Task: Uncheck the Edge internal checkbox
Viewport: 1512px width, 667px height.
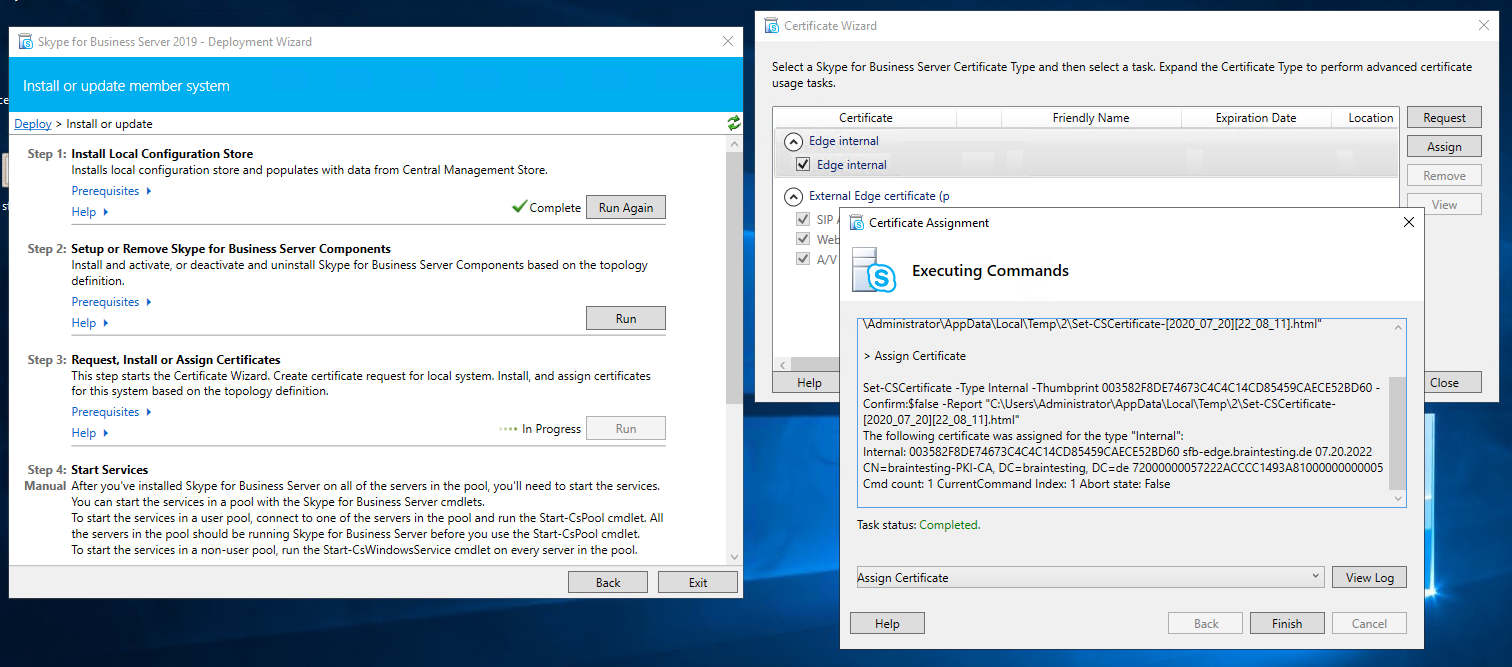Action: pos(802,165)
